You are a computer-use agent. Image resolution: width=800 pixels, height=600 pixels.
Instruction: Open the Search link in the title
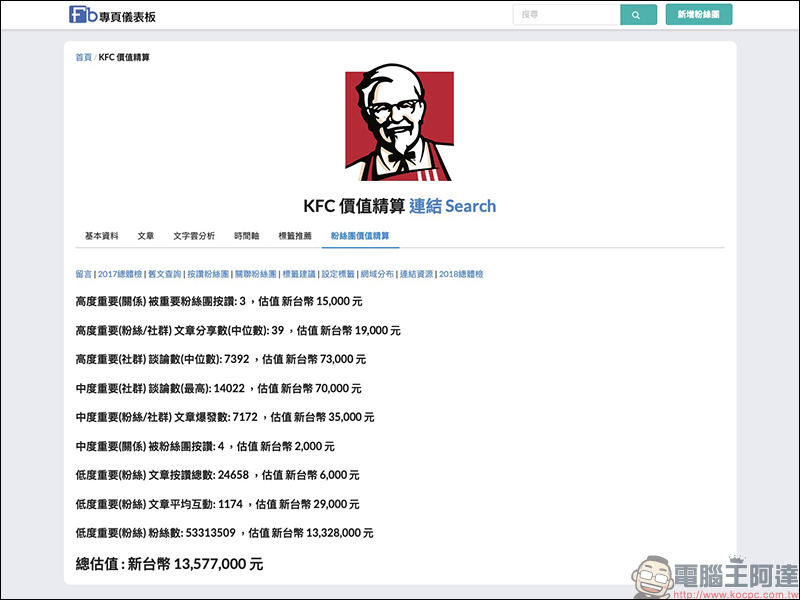[470, 206]
